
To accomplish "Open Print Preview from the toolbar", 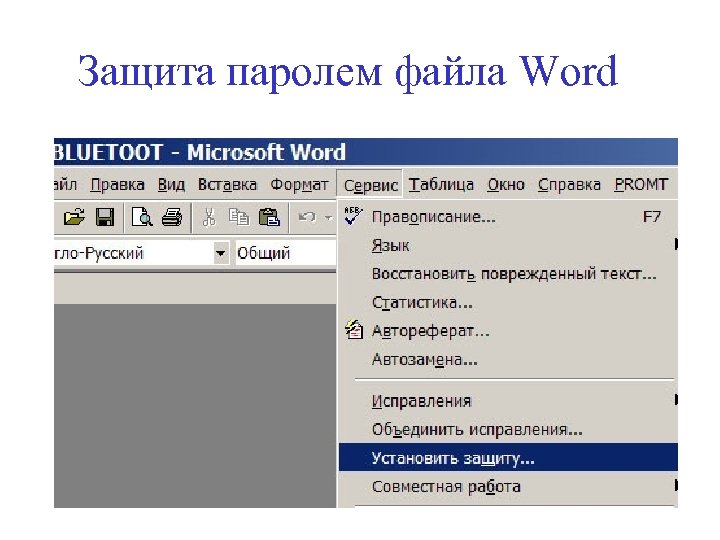I will [x=142, y=217].
